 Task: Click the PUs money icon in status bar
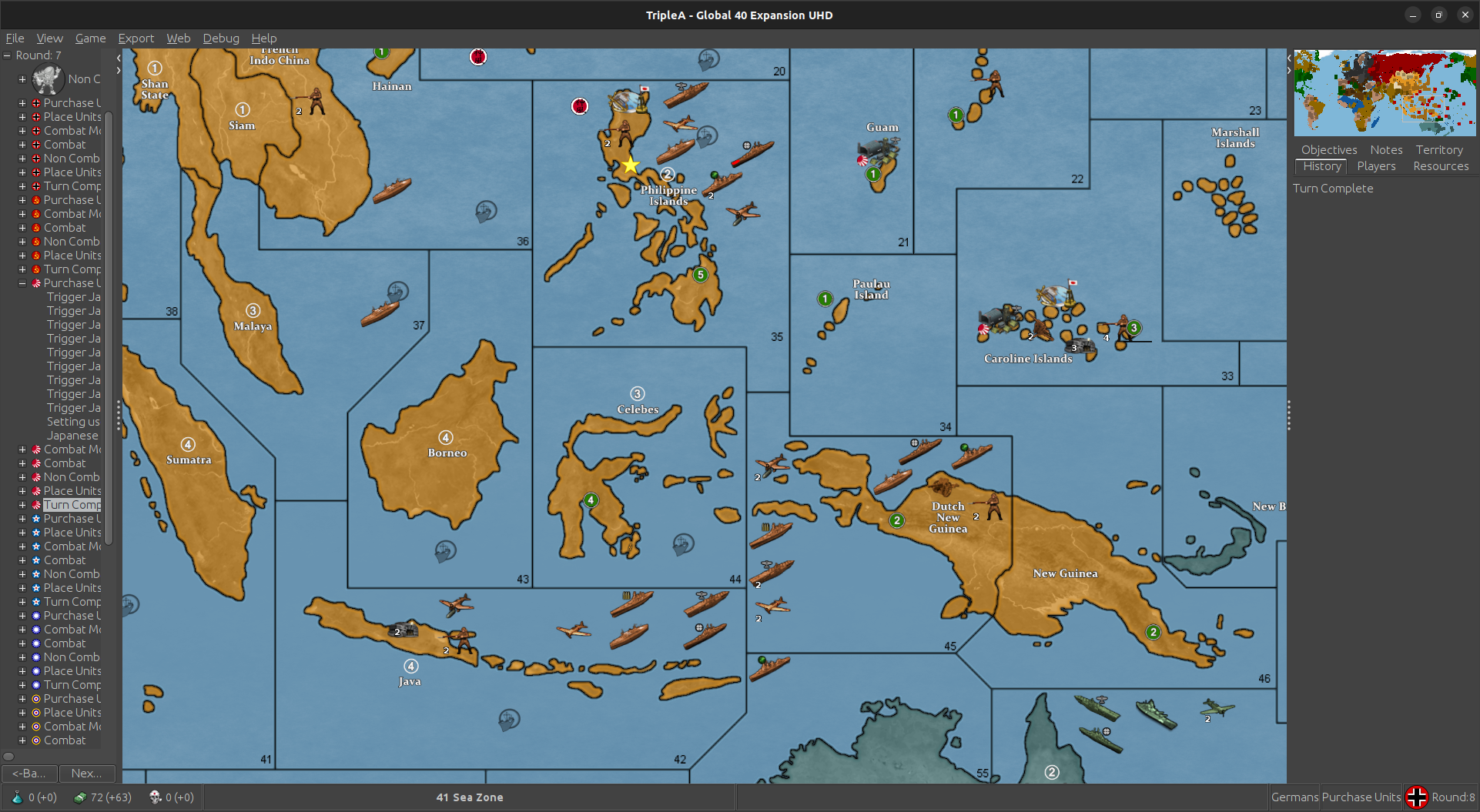point(80,797)
